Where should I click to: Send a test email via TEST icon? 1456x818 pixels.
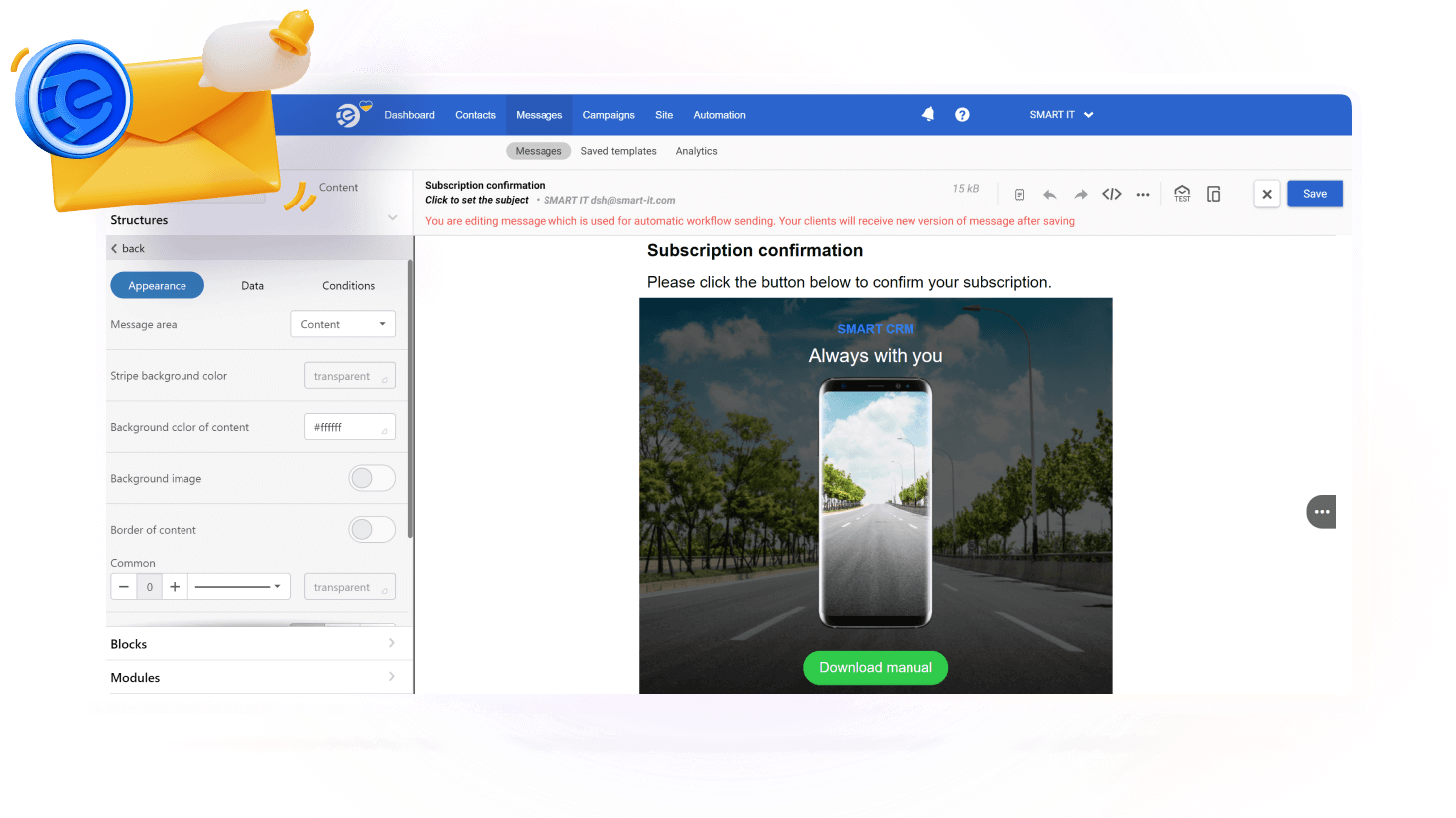pos(1182,194)
